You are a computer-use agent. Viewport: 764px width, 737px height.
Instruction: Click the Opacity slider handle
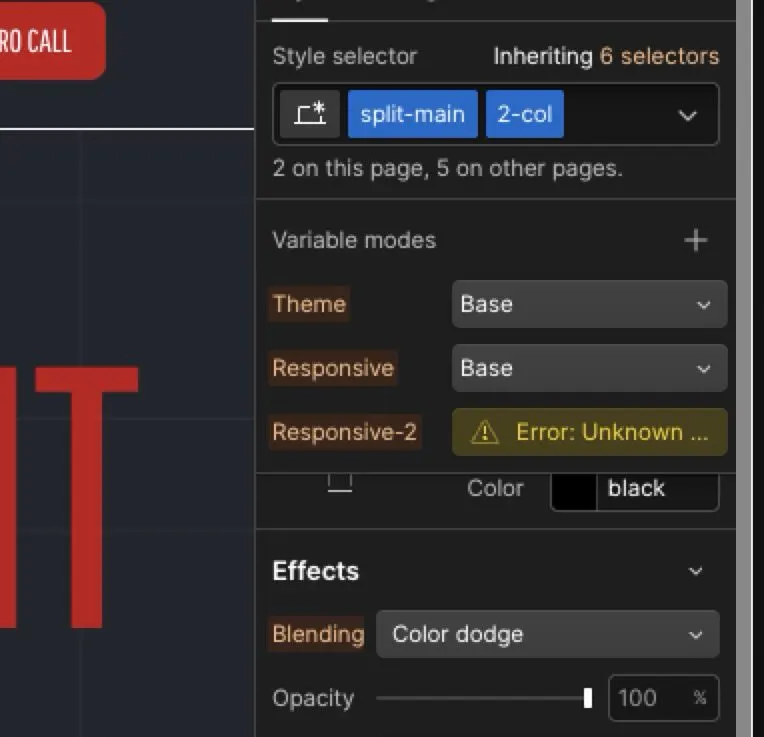tap(588, 698)
